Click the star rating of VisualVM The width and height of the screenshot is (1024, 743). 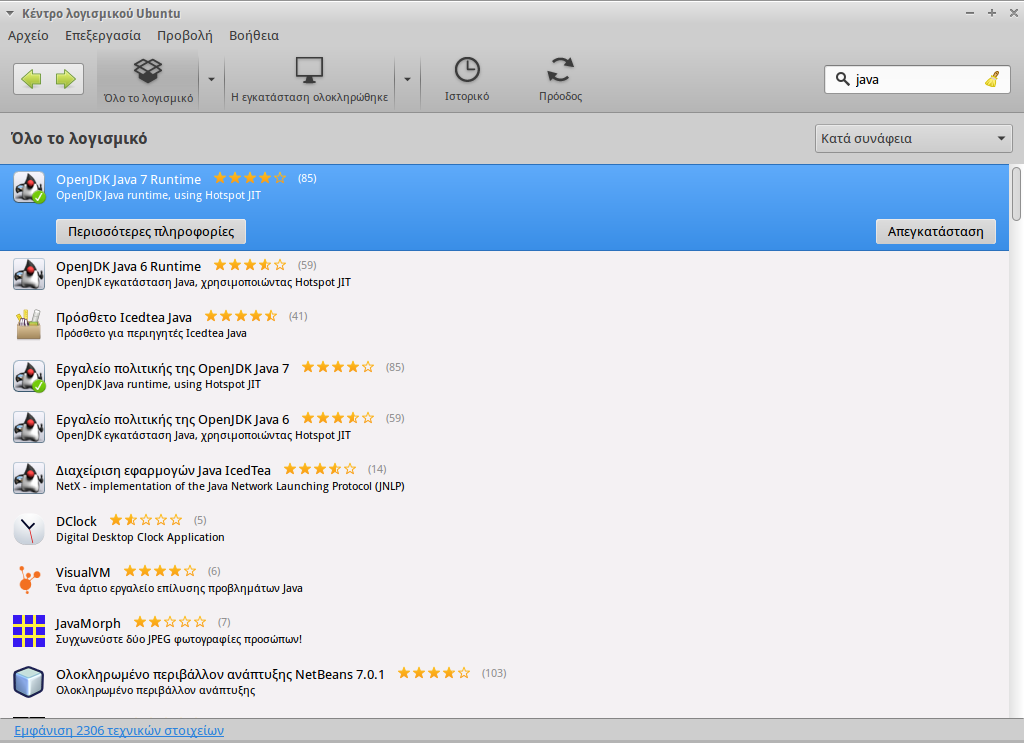[160, 571]
